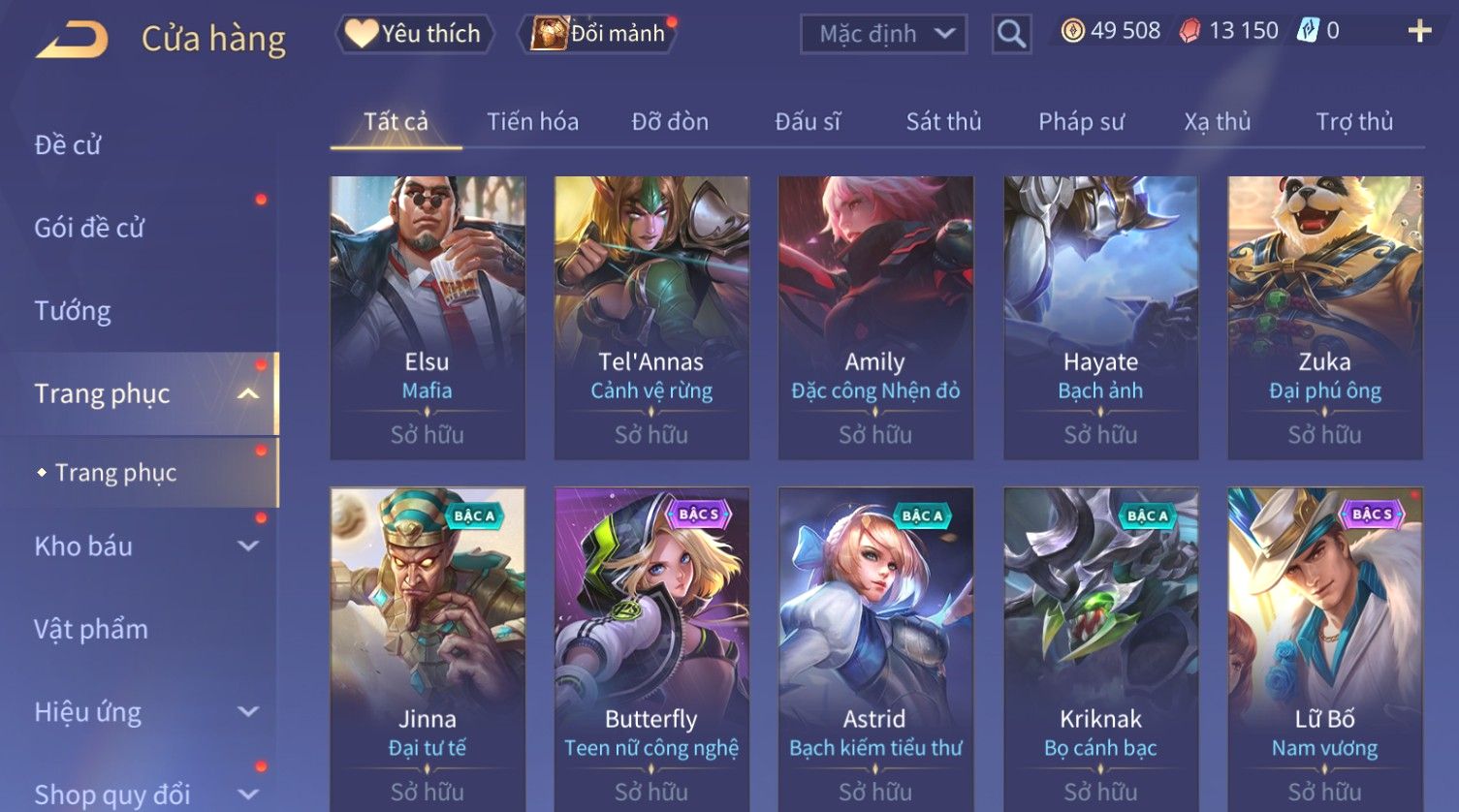The image size is (1459, 812).
Task: Open Đổi mảnh fragment exchange chest
Action: click(599, 34)
